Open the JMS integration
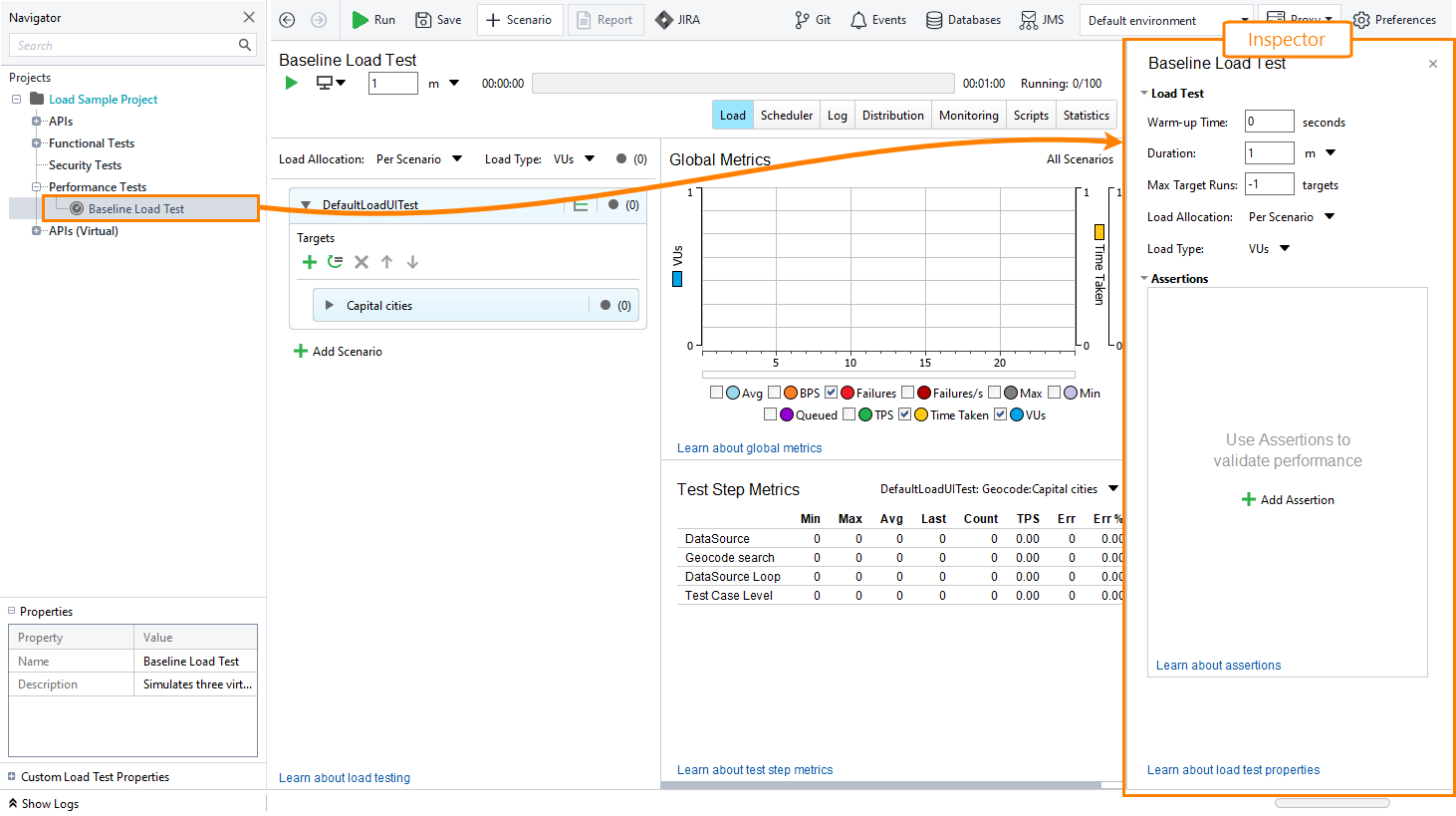 click(x=1040, y=19)
